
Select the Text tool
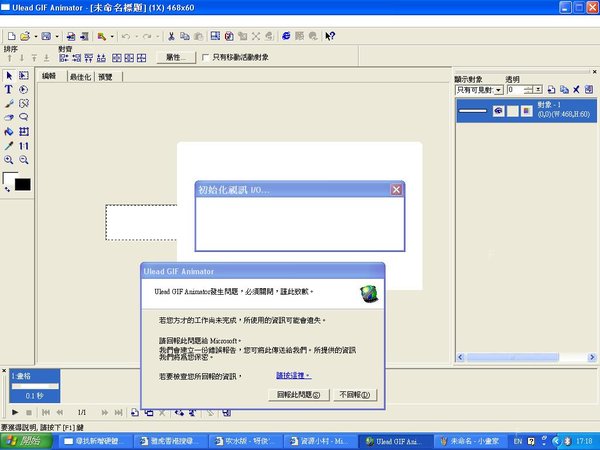coord(8,90)
